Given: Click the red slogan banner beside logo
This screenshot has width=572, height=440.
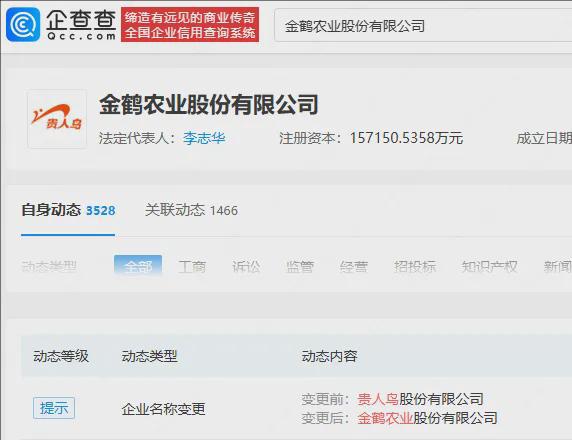Looking at the screenshot, I should pyautogui.click(x=190, y=24).
